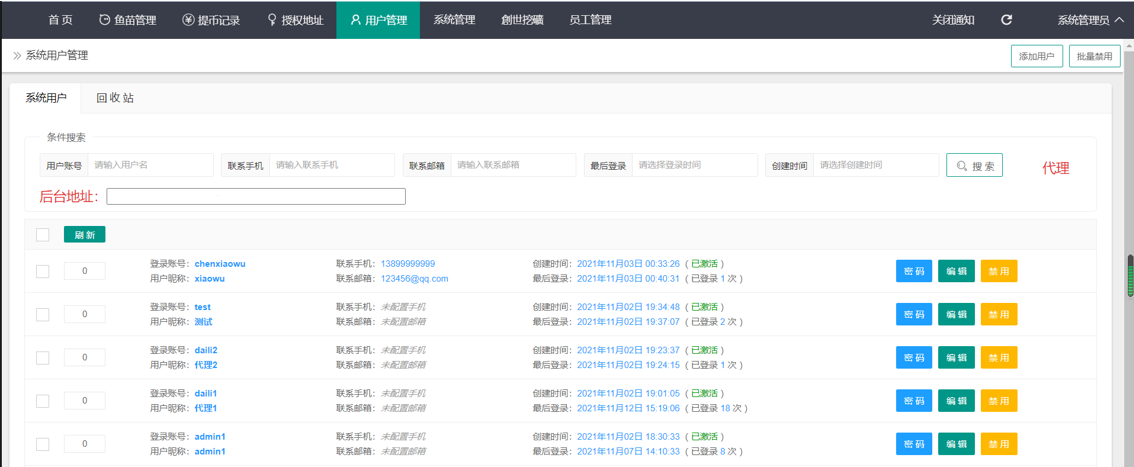This screenshot has height=467, width=1134.
Task: Click 添加用户 button
Action: pos(1036,57)
